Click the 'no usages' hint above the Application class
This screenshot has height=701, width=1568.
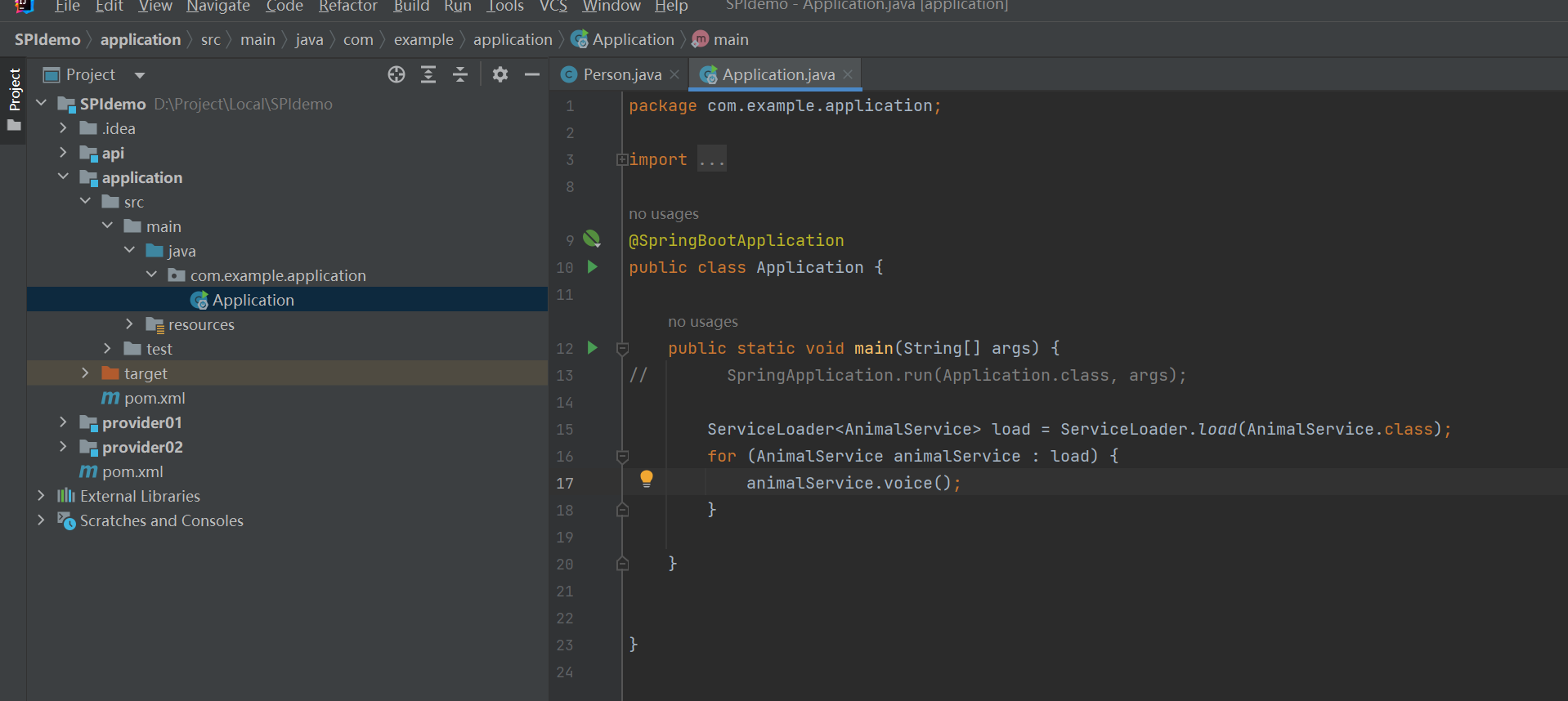(x=664, y=214)
